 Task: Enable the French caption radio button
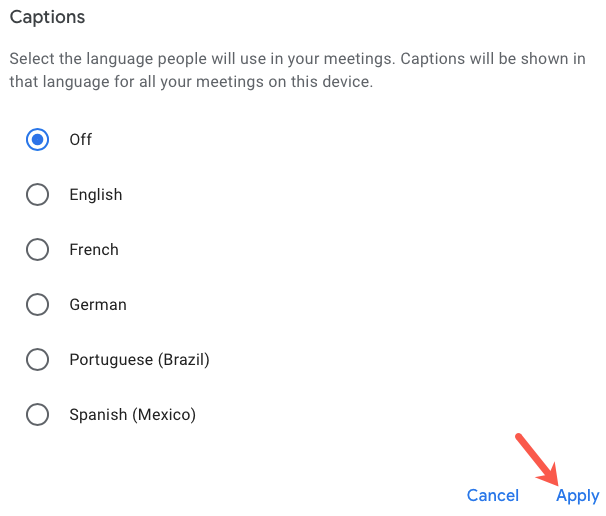37,250
